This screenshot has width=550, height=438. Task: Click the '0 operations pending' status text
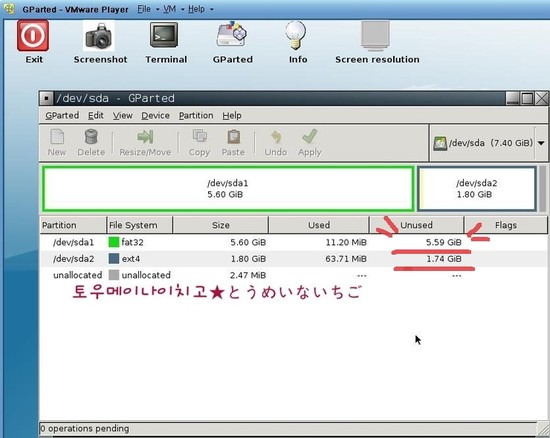click(x=85, y=429)
